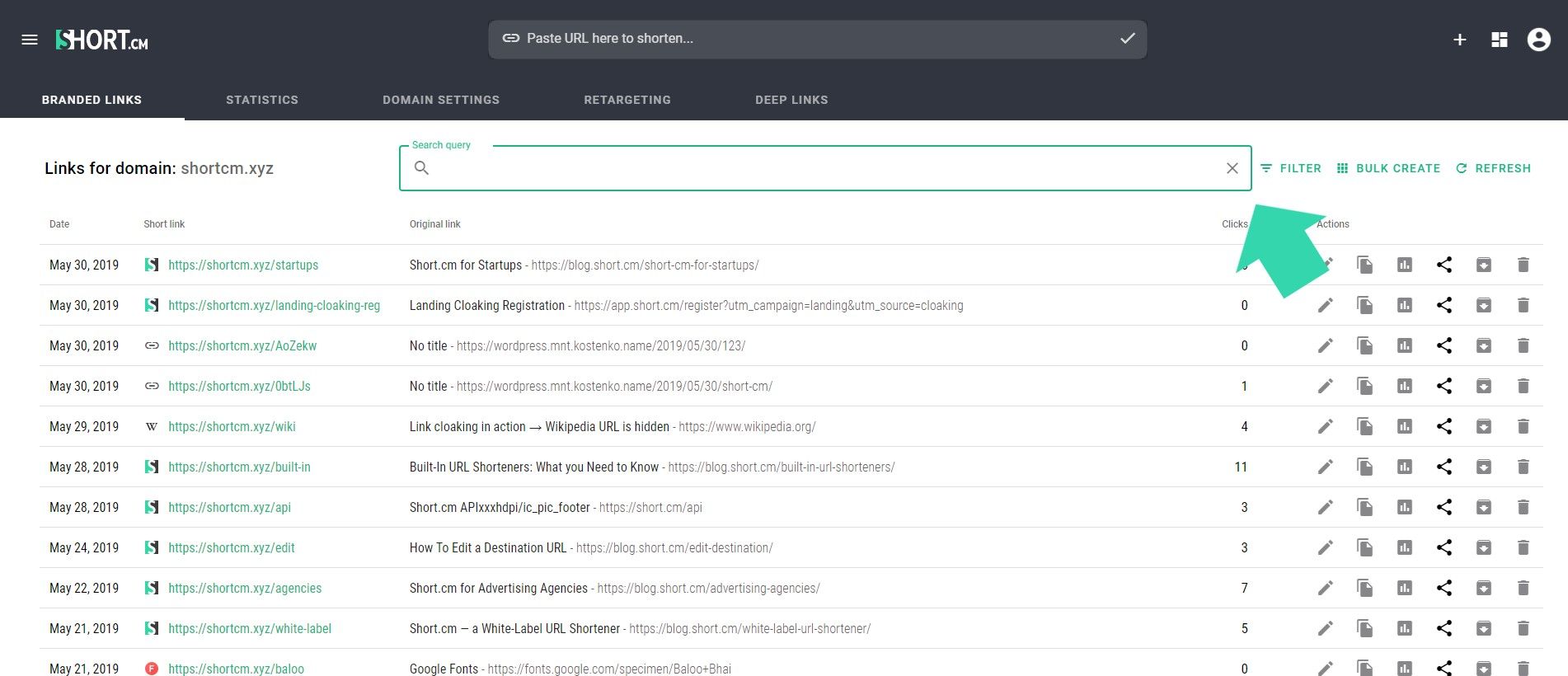The width and height of the screenshot is (1568, 676).
Task: Copy the landing-cloaking-reg link
Action: (x=1364, y=305)
